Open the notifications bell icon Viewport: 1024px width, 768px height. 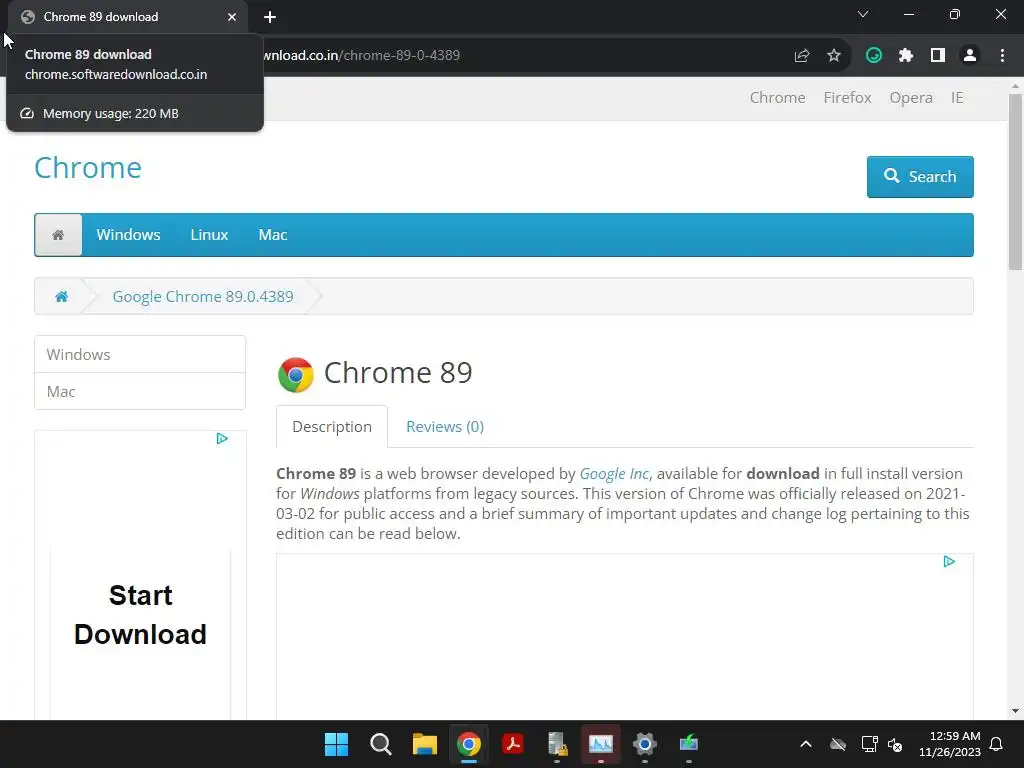click(x=996, y=744)
